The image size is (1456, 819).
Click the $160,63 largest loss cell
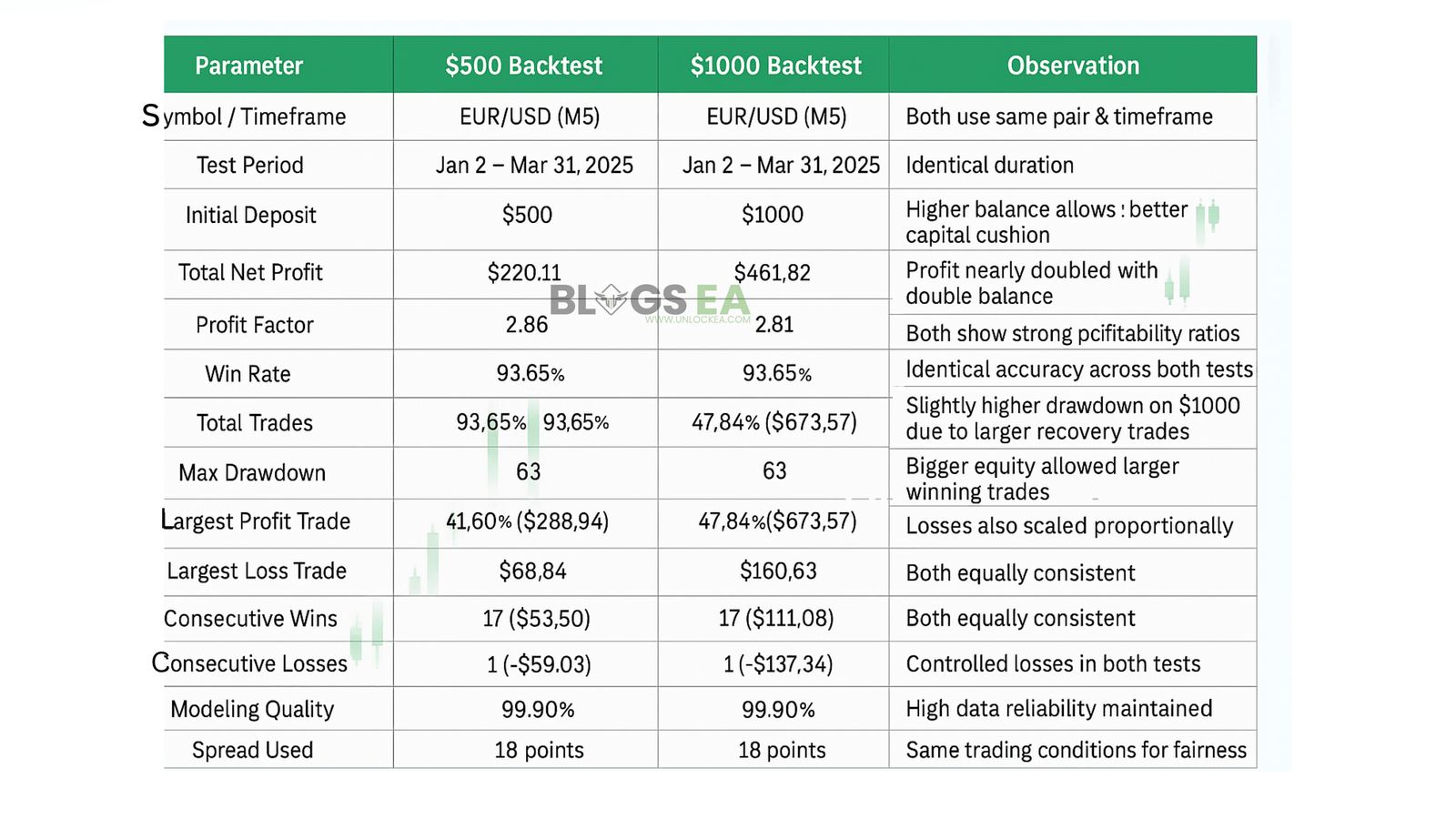tap(778, 571)
